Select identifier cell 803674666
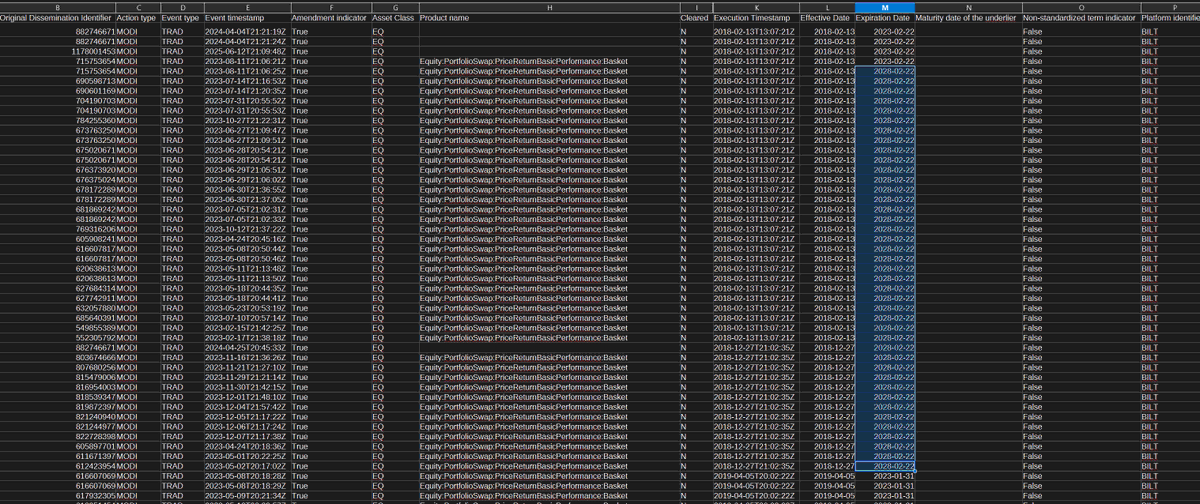Screen dimensions: 1200x504 57,357
